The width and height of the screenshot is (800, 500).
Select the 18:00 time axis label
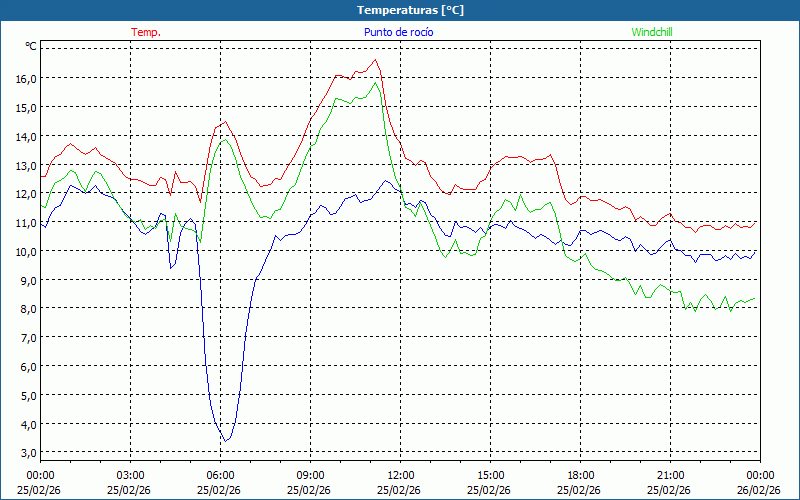581,475
